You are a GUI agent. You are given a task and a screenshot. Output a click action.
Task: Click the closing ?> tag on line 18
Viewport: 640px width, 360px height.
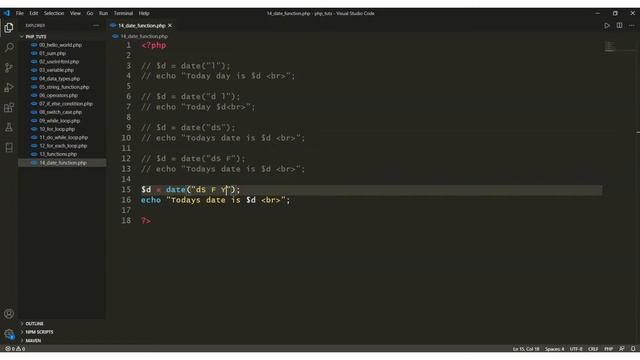(146, 221)
